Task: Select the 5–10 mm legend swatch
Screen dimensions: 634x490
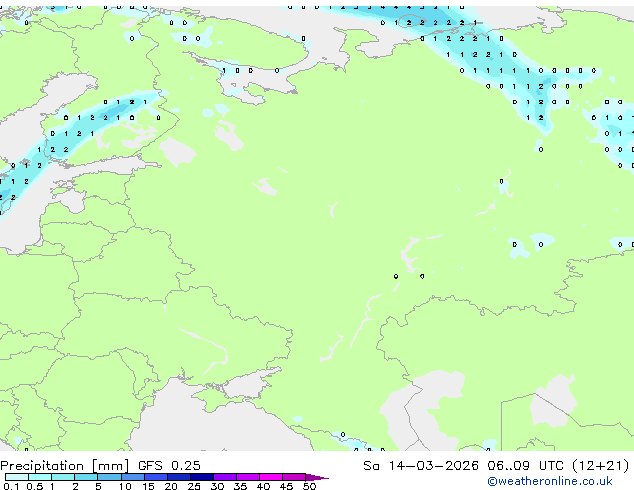Action: point(109,477)
